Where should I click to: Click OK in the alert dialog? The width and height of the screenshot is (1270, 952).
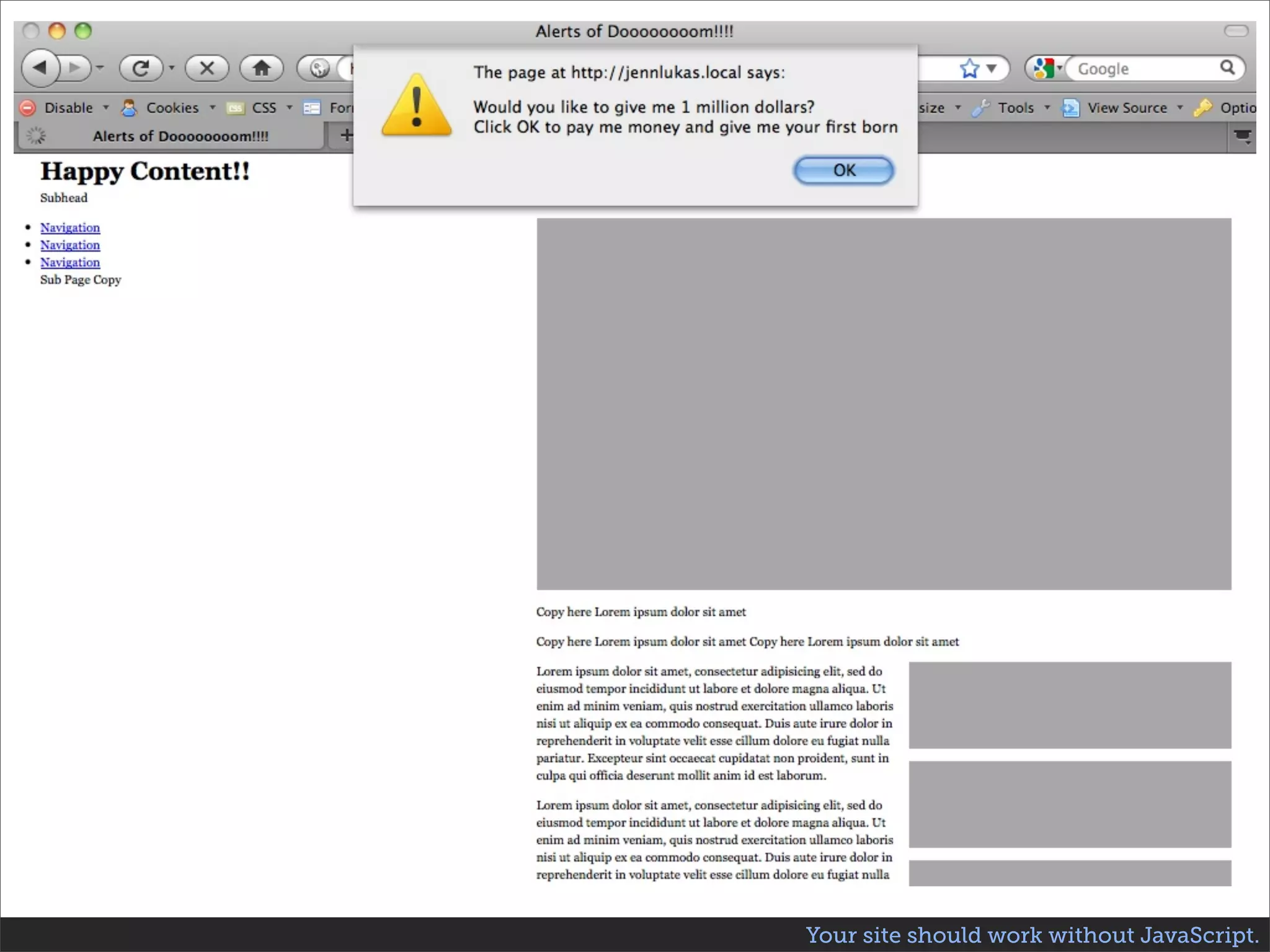pyautogui.click(x=844, y=170)
